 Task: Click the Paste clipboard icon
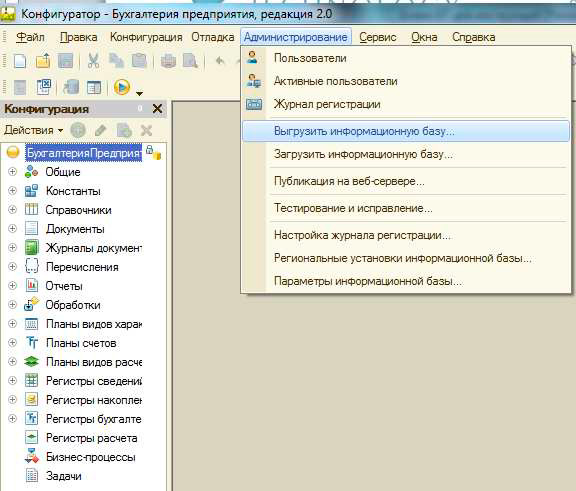point(139,61)
